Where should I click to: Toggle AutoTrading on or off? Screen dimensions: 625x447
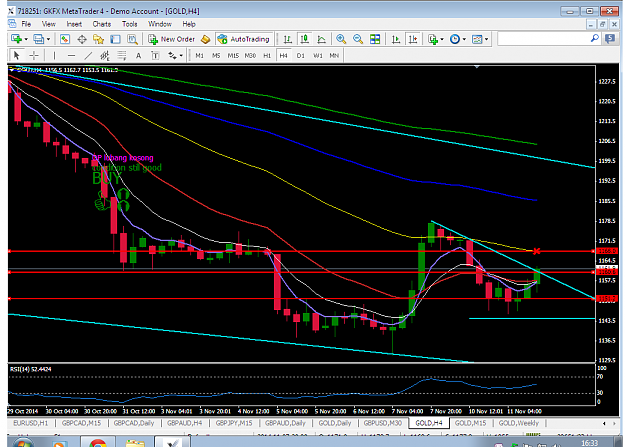(244, 39)
